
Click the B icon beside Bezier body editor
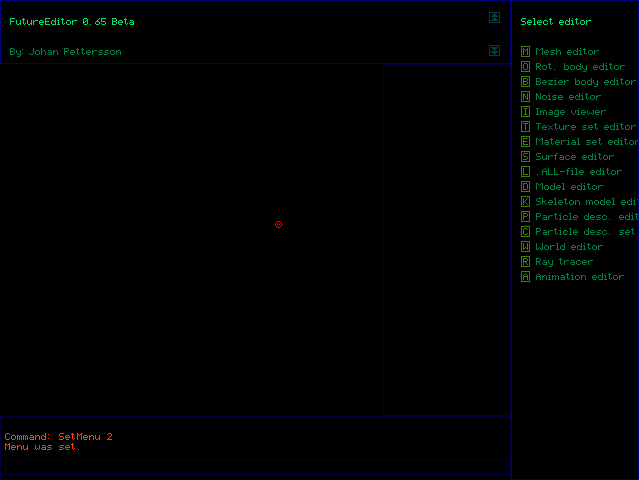[x=526, y=82]
